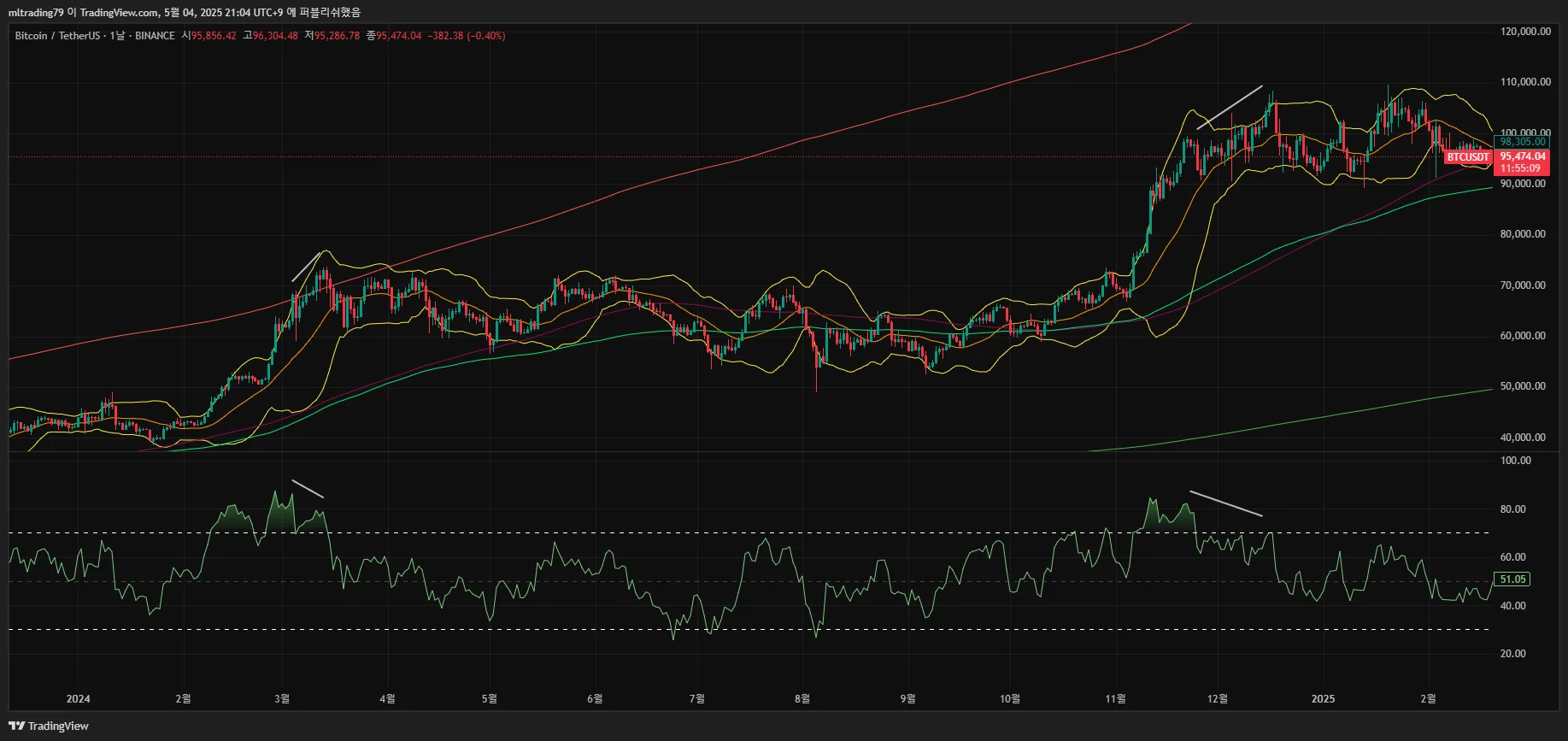Click the red BTCUSDT price tag
Screen dimensions: 1568x741
(1467, 157)
